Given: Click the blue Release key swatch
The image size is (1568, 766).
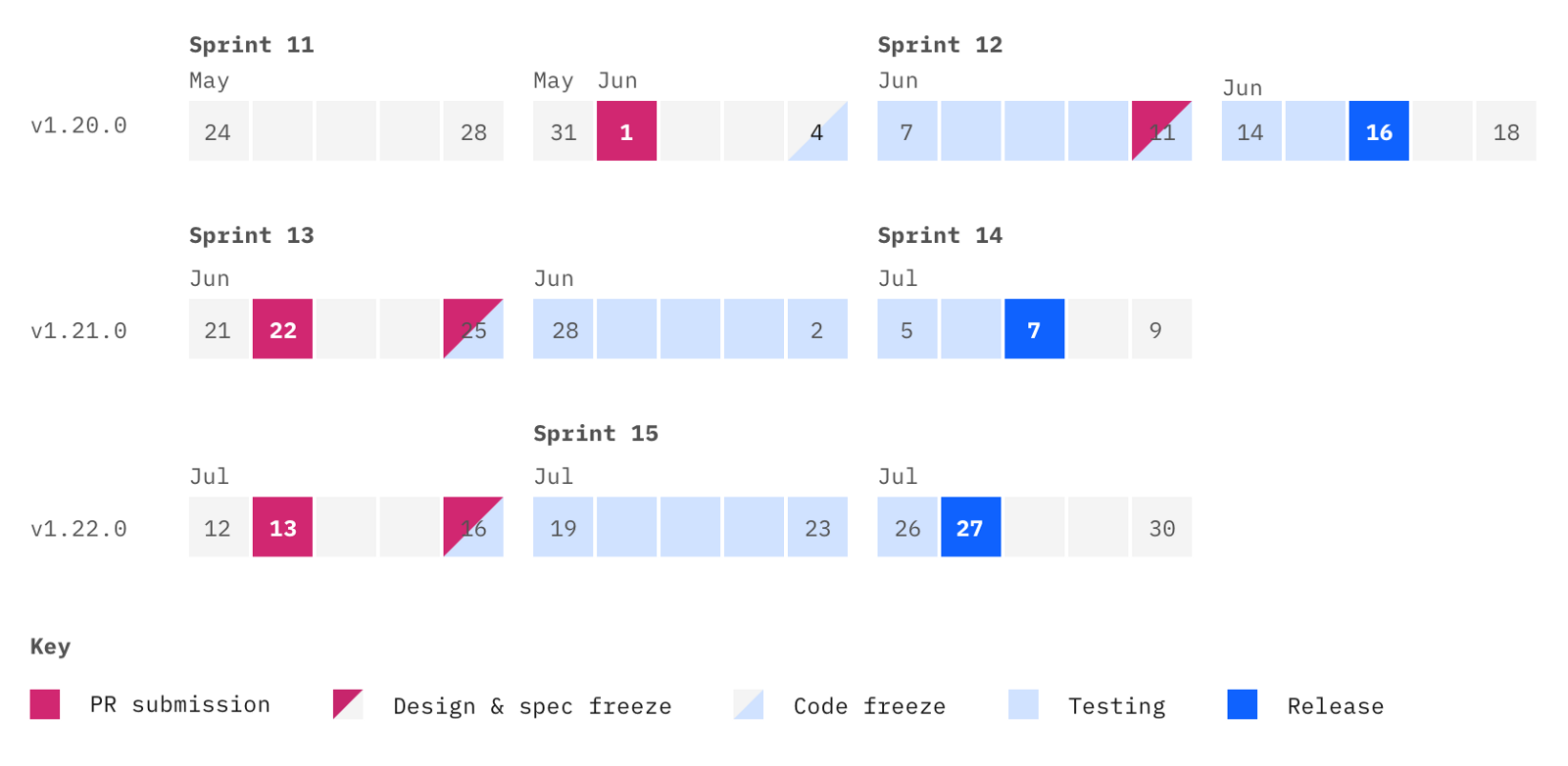Looking at the screenshot, I should tap(1242, 704).
